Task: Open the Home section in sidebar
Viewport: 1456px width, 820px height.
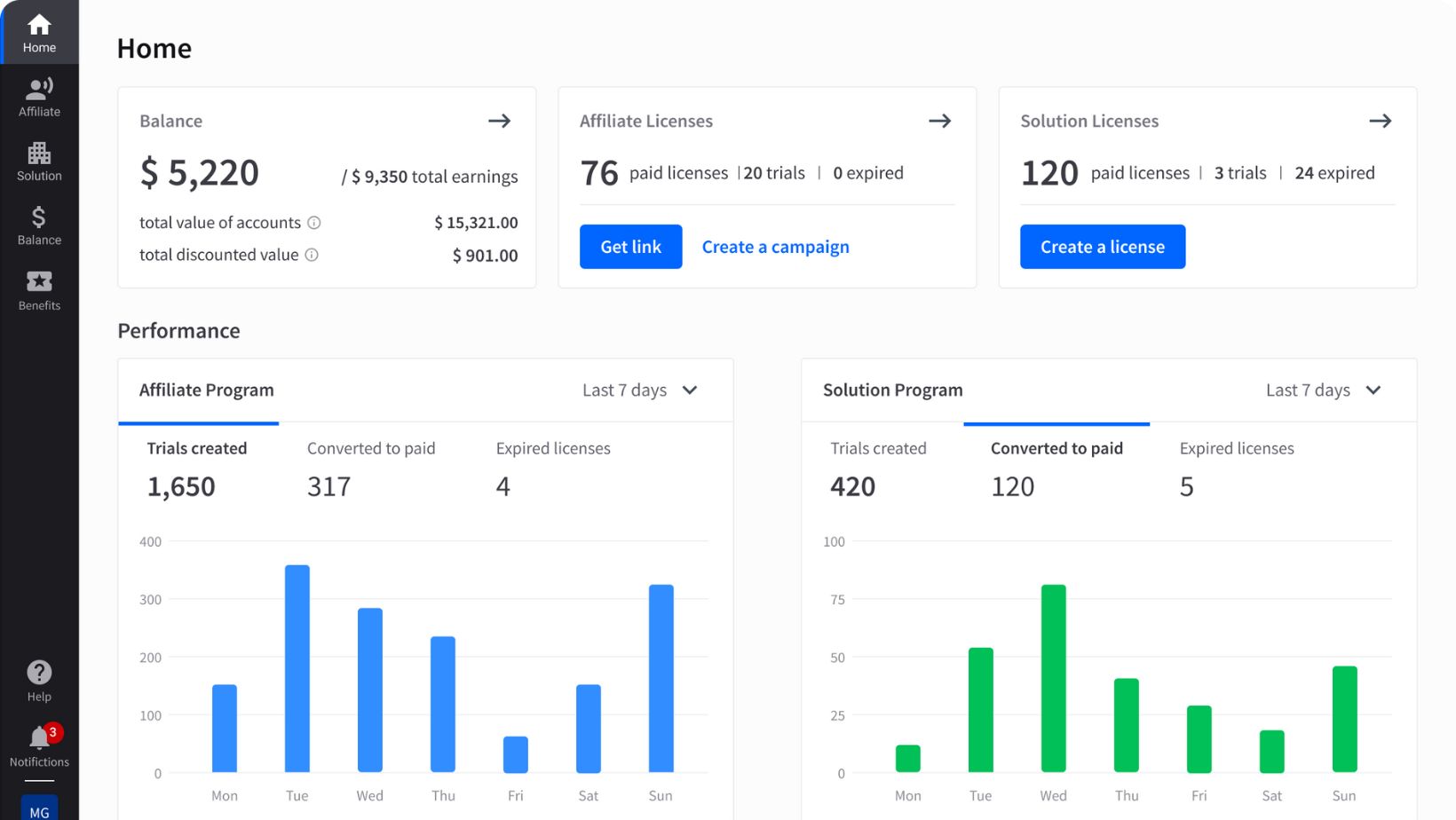Action: pyautogui.click(x=39, y=31)
